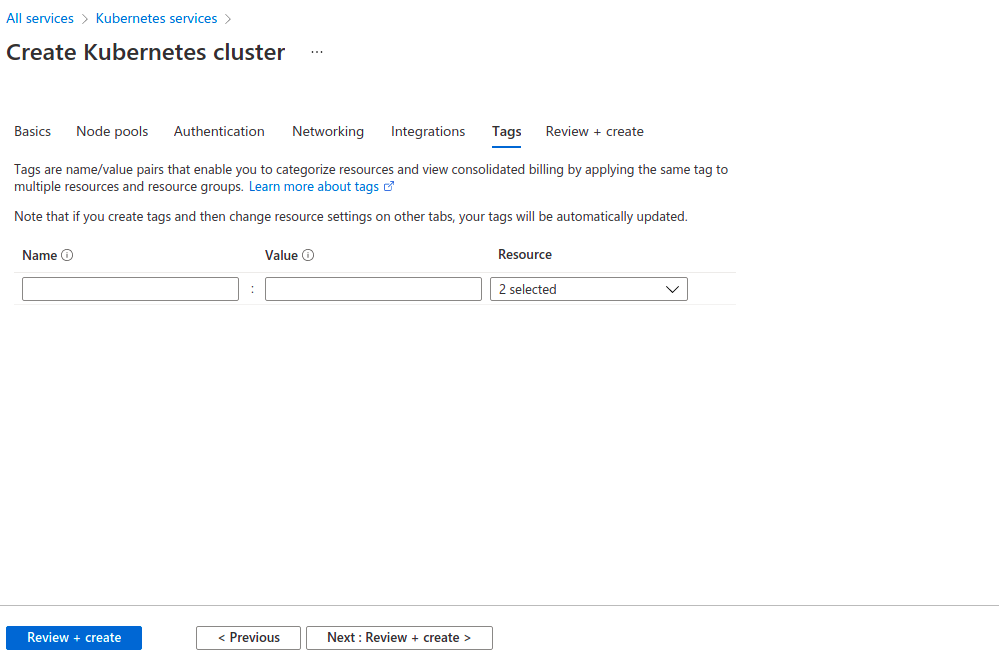Click the 'Create Kubernetes cluster' page title
The height and width of the screenshot is (655, 999).
146,52
